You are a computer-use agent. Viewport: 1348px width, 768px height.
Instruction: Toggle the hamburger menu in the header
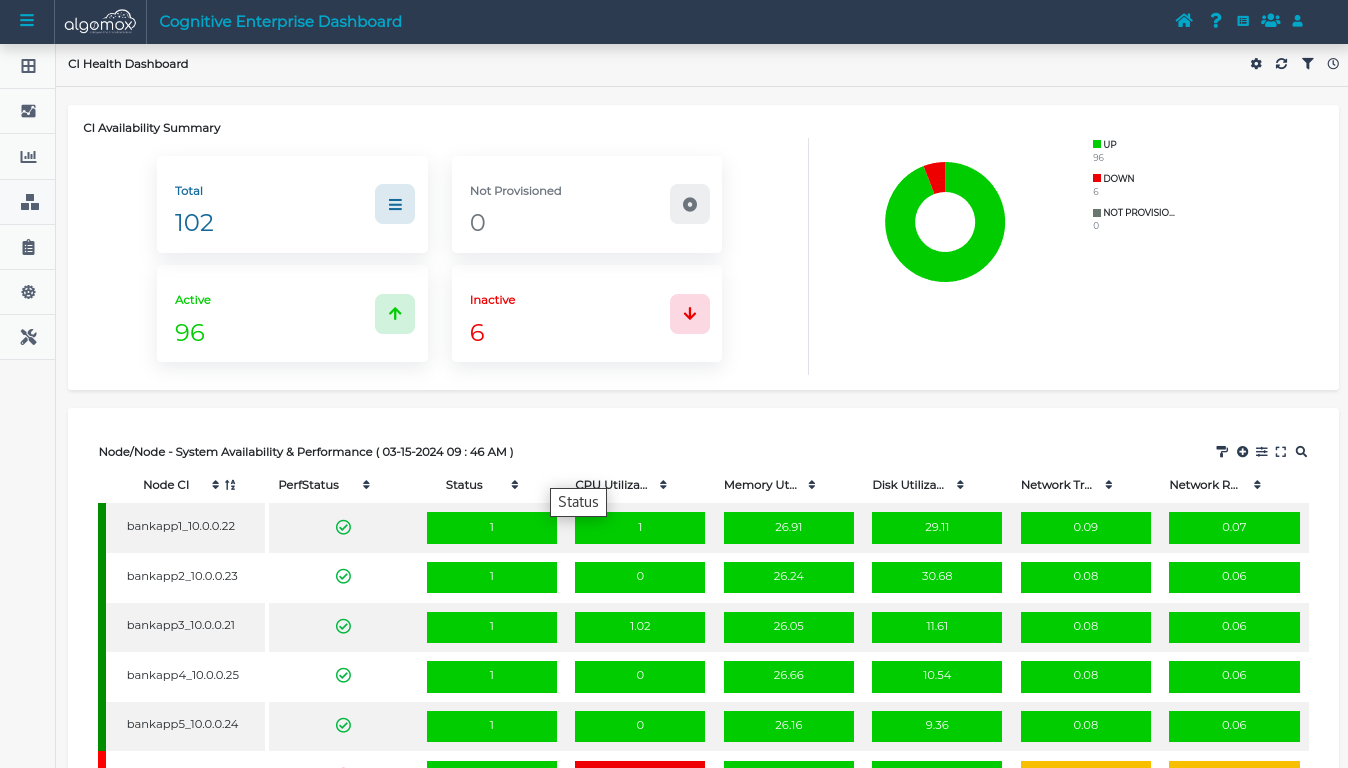click(x=27, y=21)
